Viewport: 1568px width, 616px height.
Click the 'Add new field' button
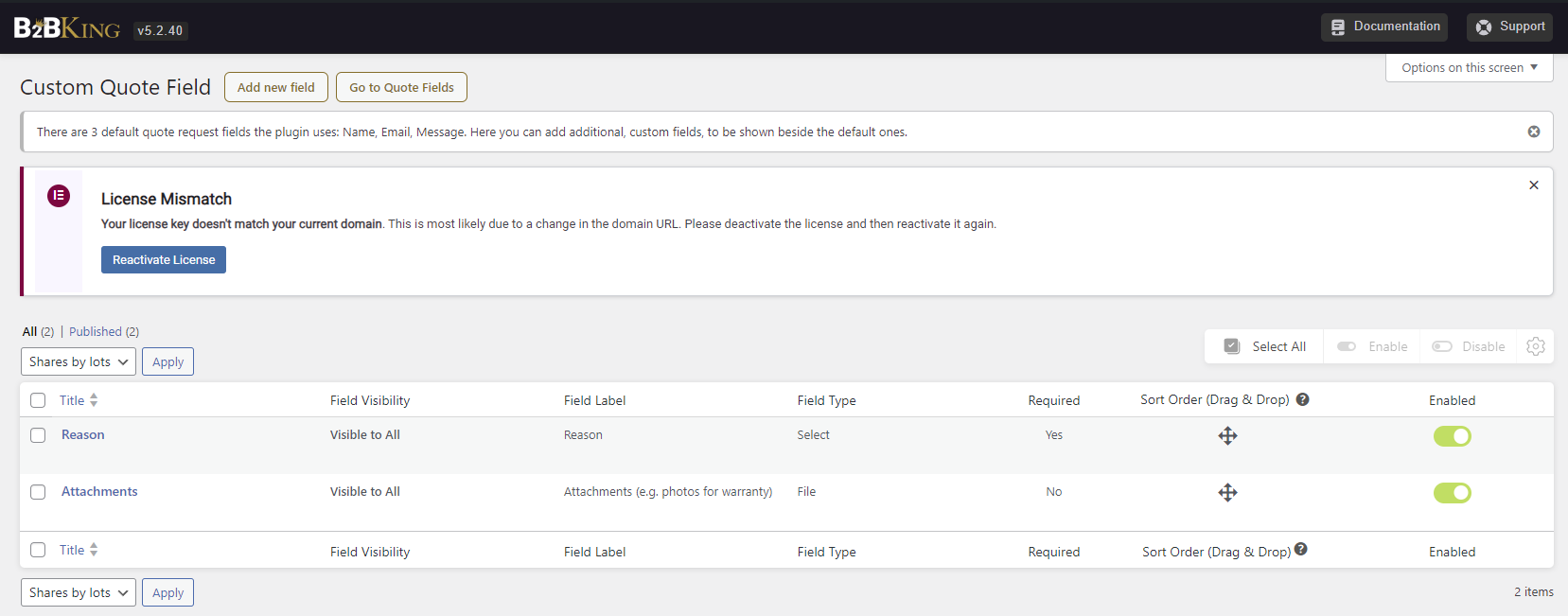(276, 87)
